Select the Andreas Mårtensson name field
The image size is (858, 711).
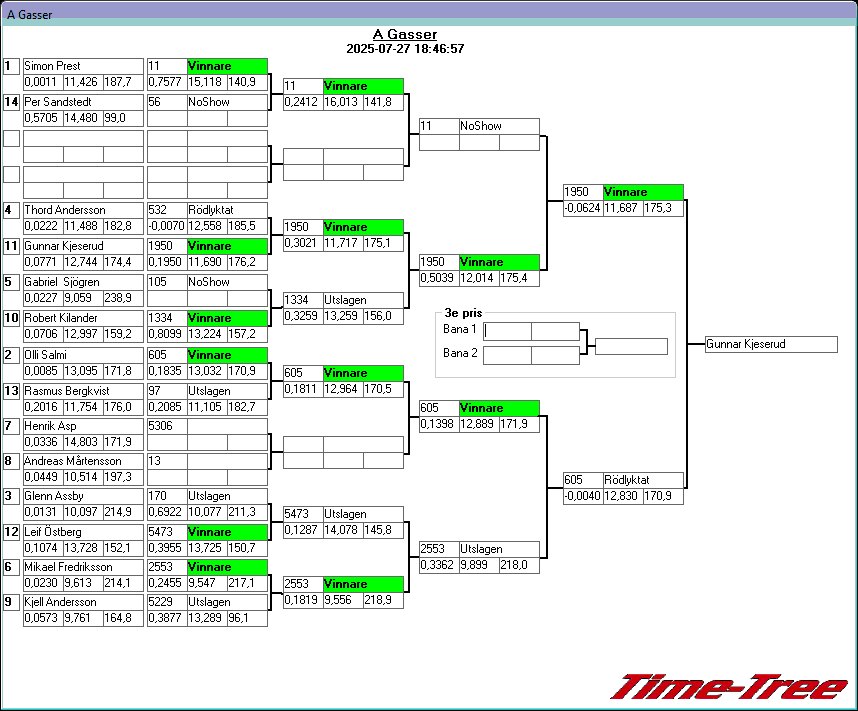(x=83, y=461)
